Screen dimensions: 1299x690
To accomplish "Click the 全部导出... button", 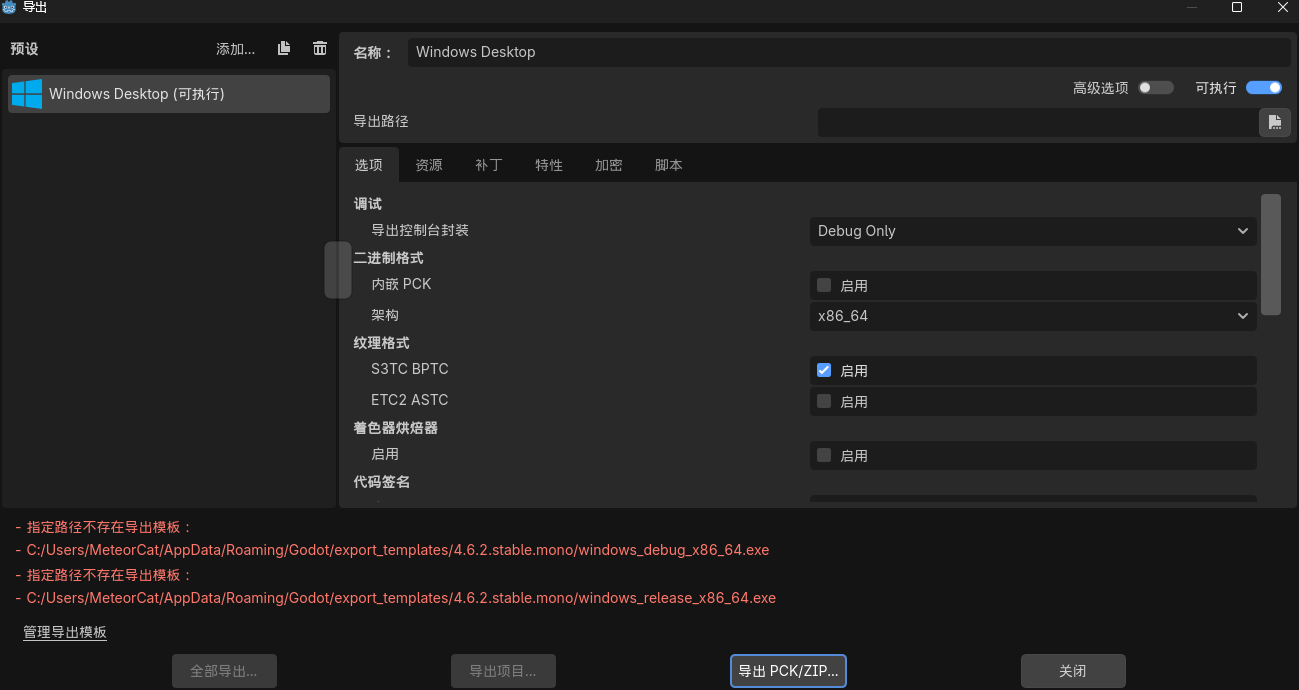I will click(224, 671).
